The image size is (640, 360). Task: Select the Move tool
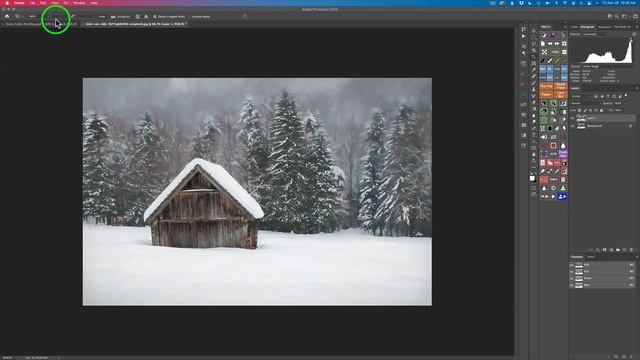pyautogui.click(x=533, y=31)
